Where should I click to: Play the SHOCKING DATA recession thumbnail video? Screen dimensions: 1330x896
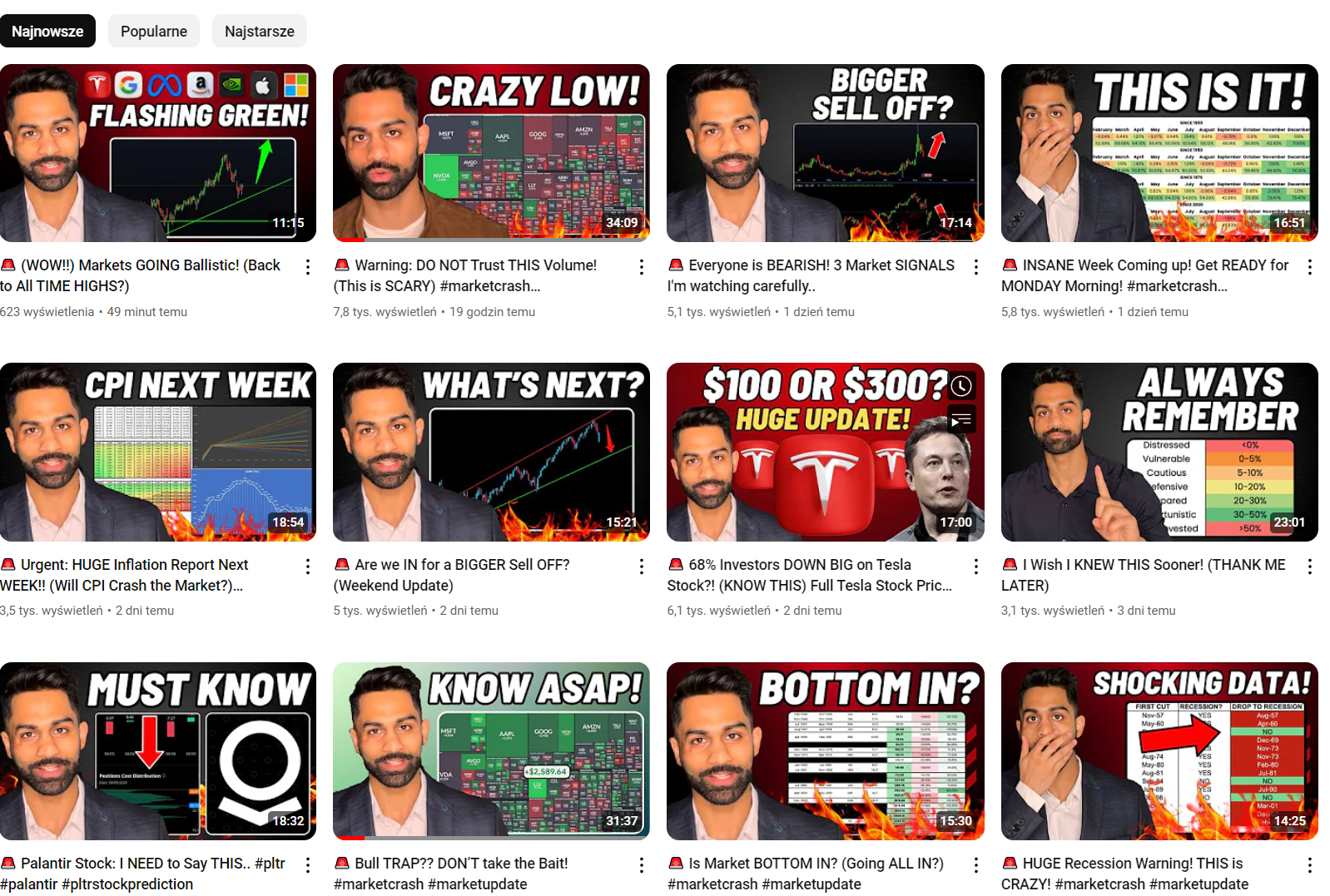1159,751
